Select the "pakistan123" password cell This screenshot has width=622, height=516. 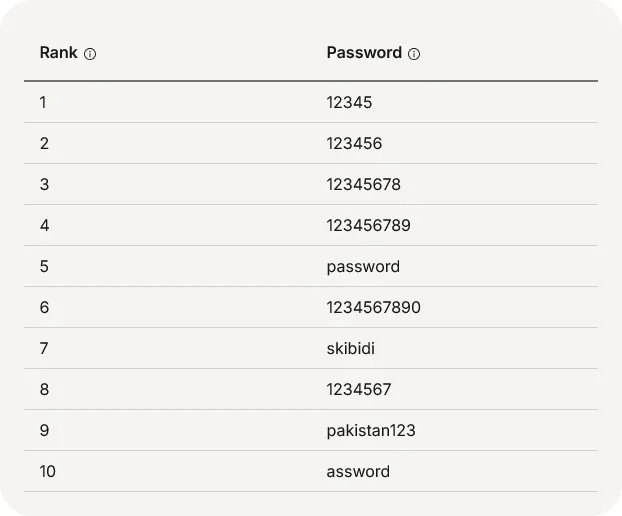371,430
